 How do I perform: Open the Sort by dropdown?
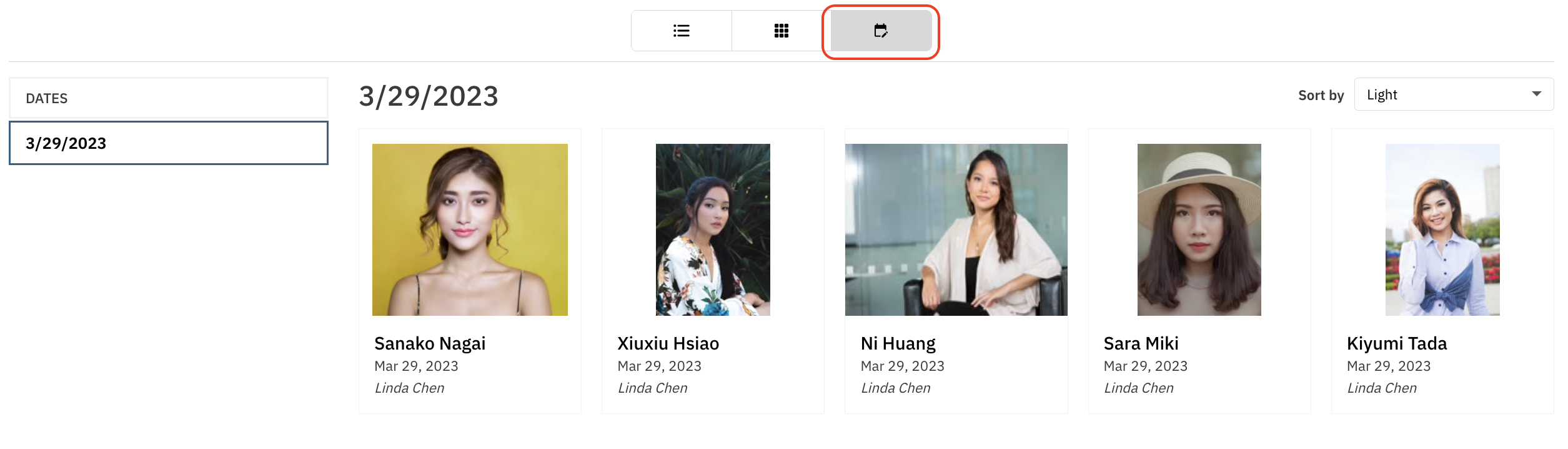[x=1443, y=94]
